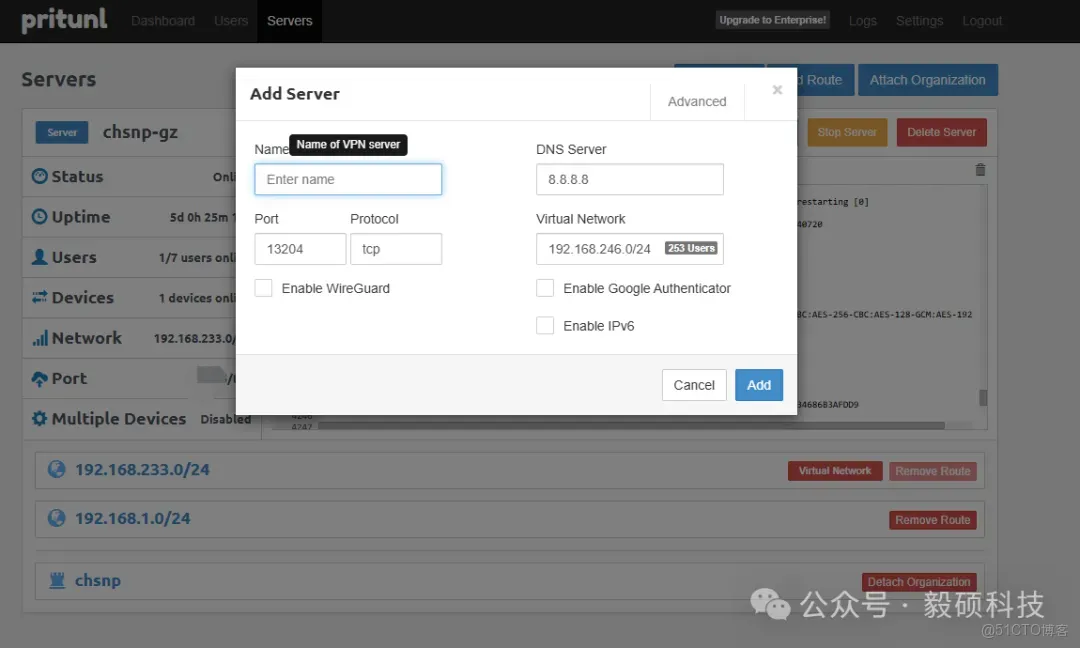This screenshot has height=648, width=1080.
Task: Click the Add button to create the server
Action: 758,384
